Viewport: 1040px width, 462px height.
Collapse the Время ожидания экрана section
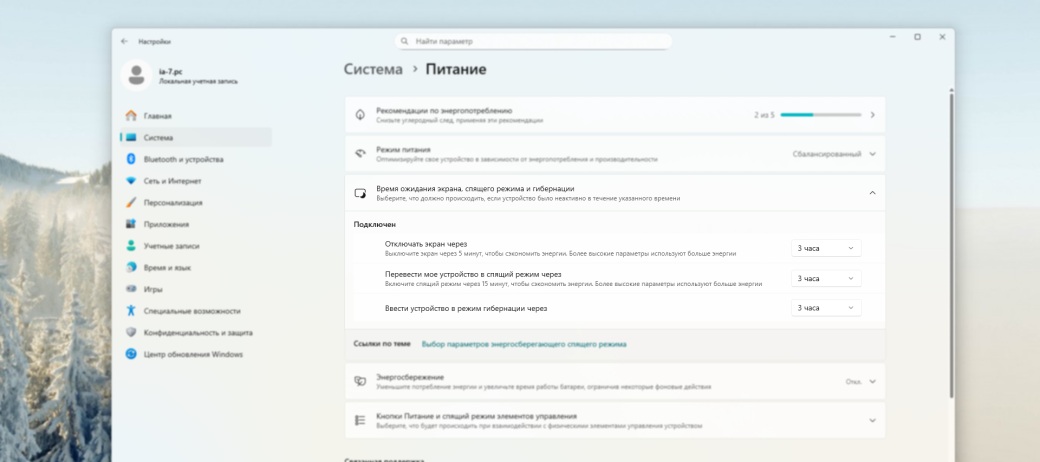pos(872,192)
